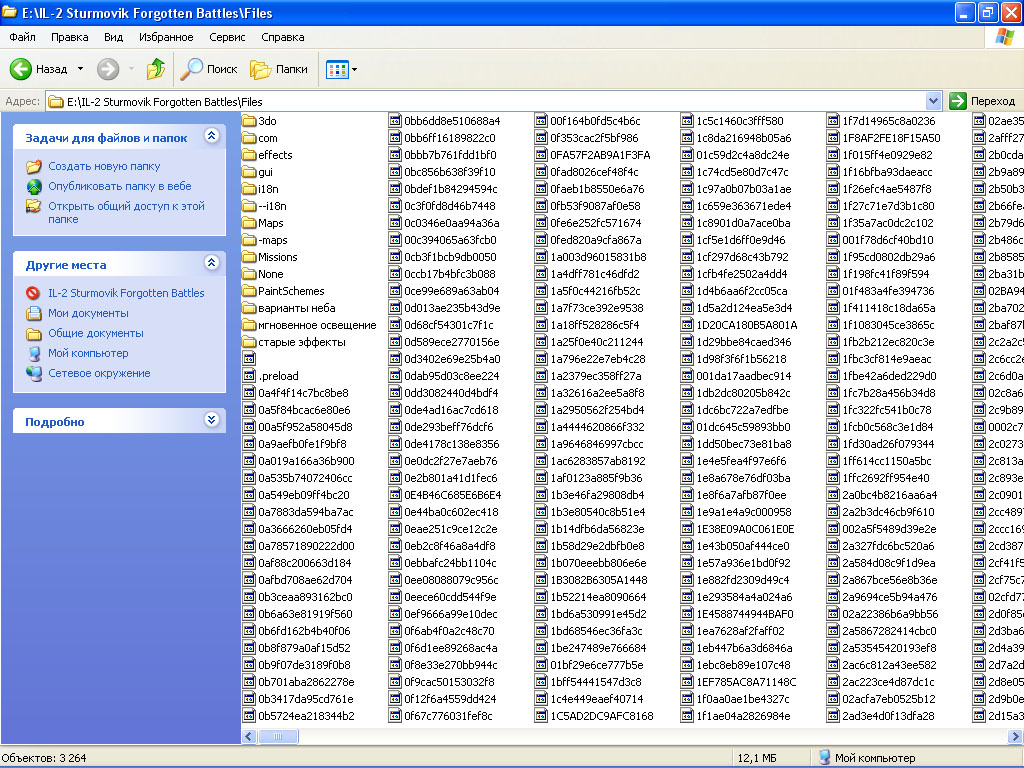Screen dimensions: 1024x768
Task: Open the view mode icon in toolbar
Action: click(x=337, y=69)
